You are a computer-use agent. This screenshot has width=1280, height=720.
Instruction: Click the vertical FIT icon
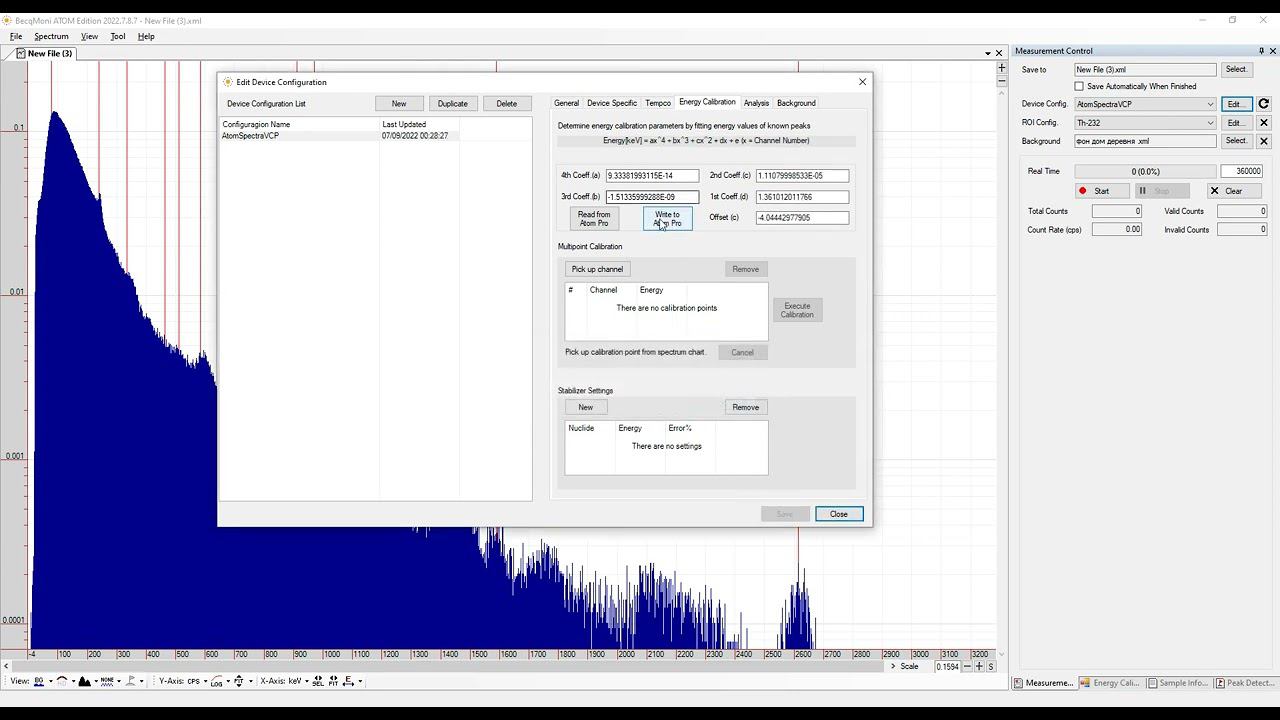pos(238,681)
